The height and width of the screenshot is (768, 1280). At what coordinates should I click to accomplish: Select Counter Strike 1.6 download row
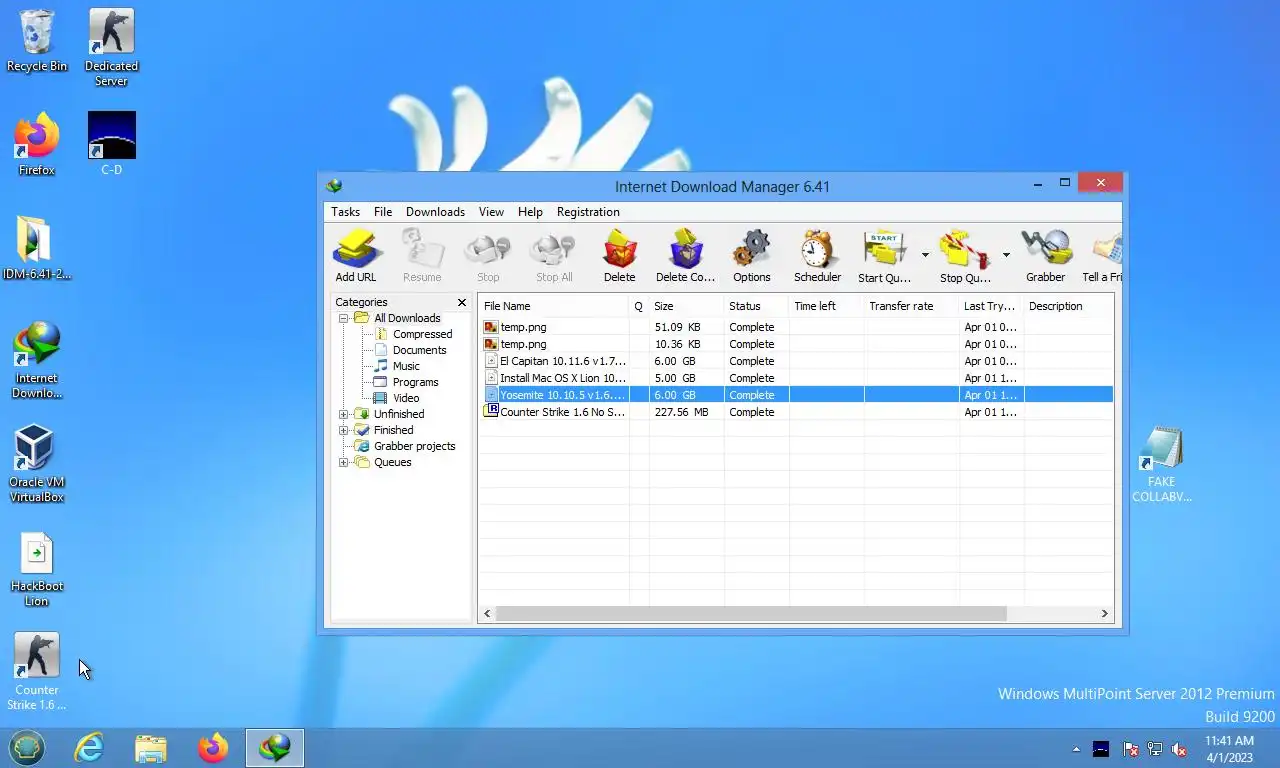coord(796,412)
